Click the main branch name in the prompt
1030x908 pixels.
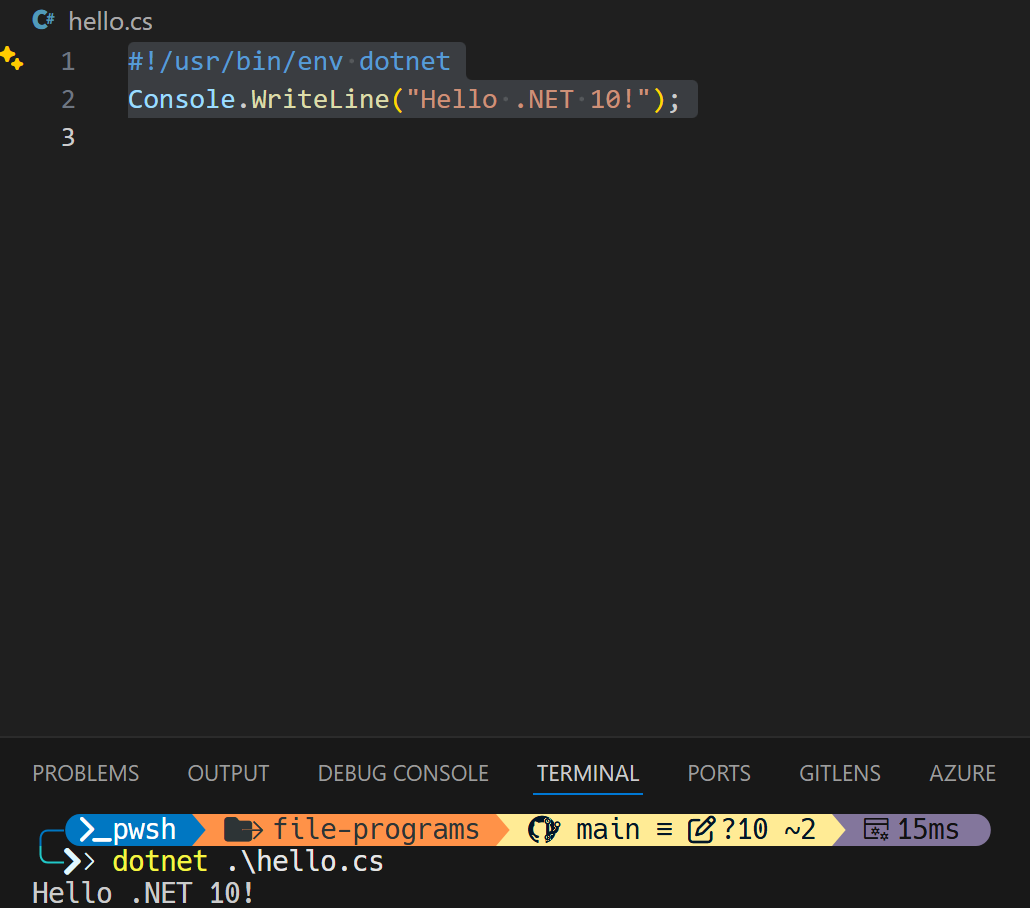(x=608, y=828)
